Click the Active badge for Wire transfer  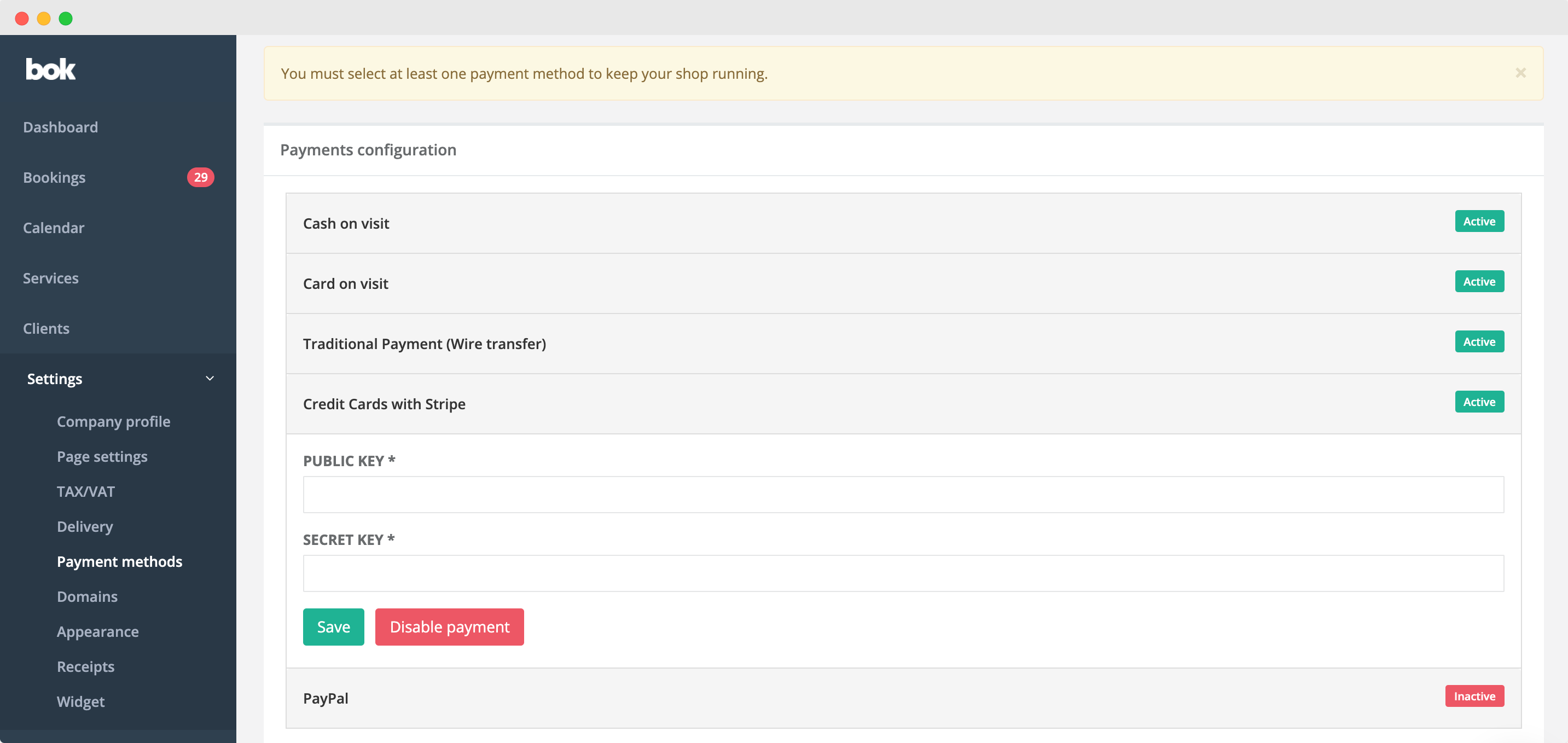[1479, 342]
